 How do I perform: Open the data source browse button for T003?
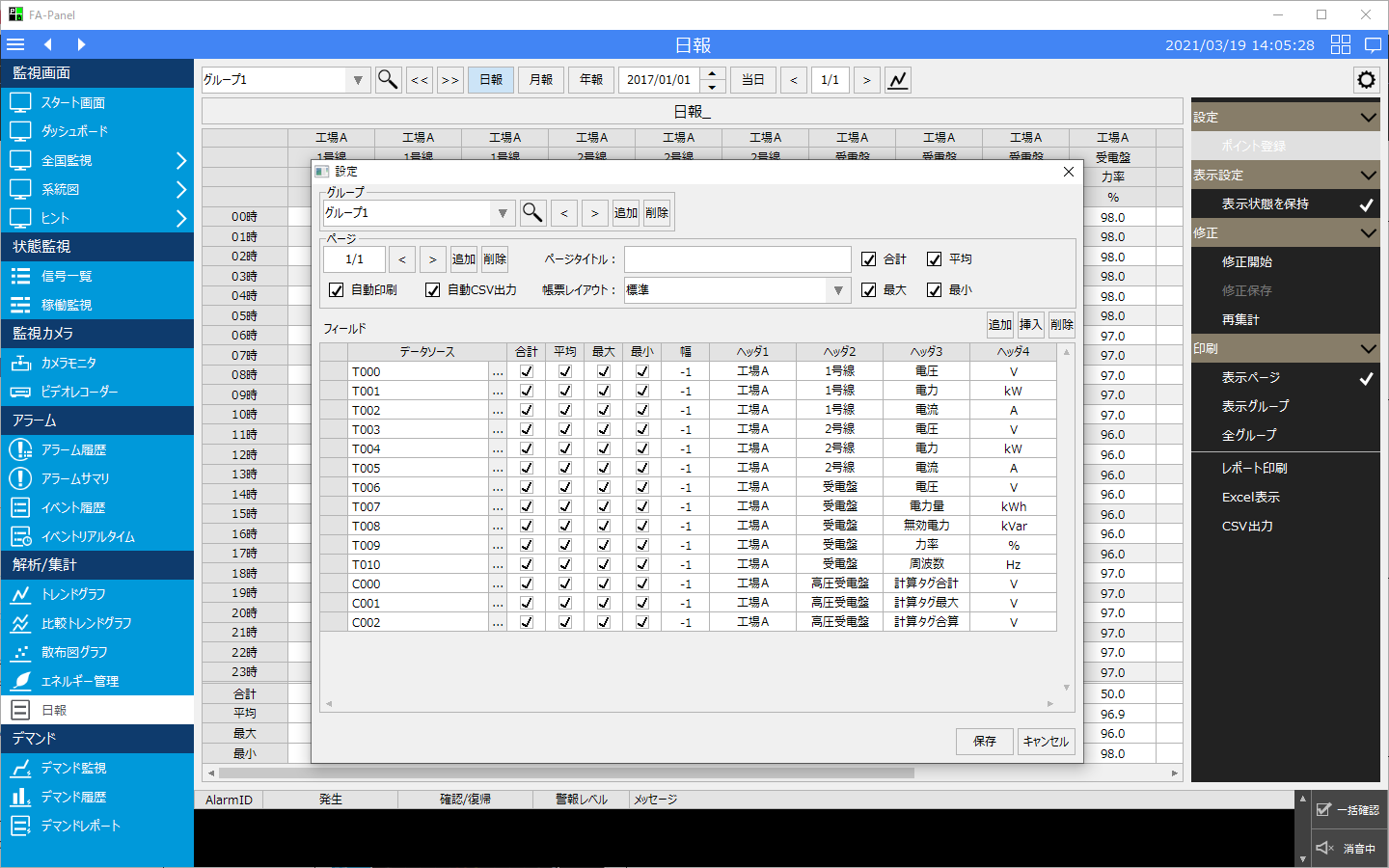[x=498, y=429]
